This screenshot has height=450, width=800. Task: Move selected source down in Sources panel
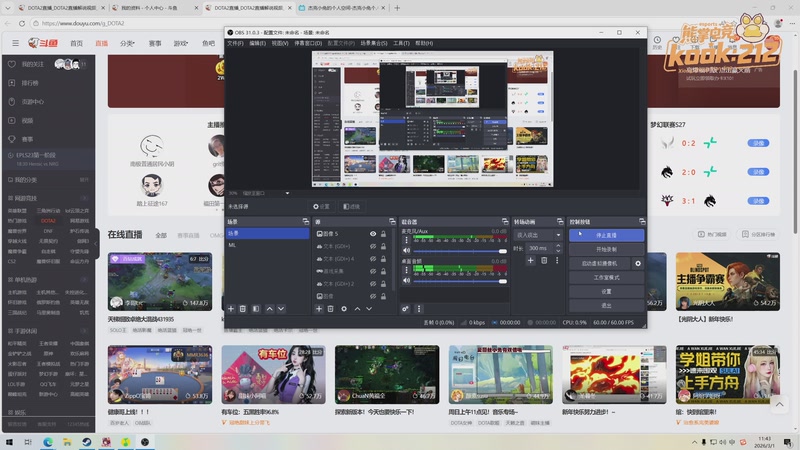pyautogui.click(x=369, y=309)
